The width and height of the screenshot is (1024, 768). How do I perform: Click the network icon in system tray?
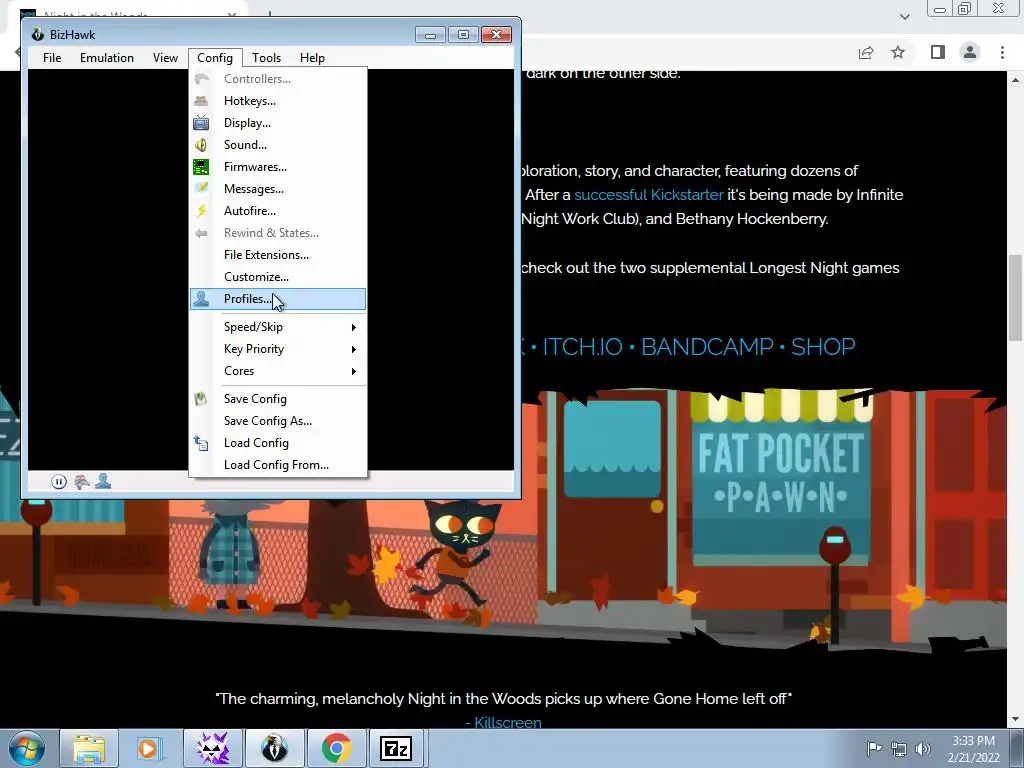899,748
